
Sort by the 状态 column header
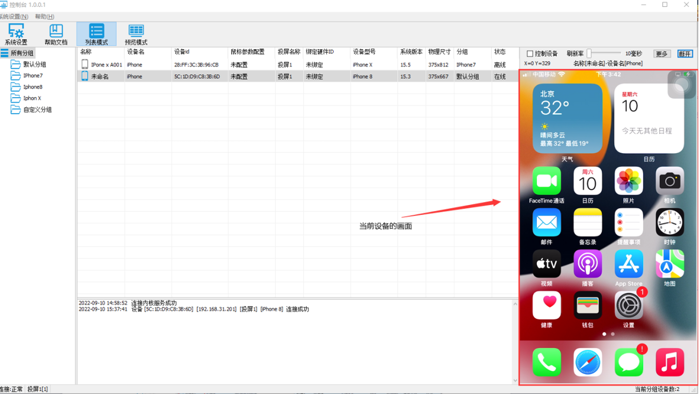(499, 52)
